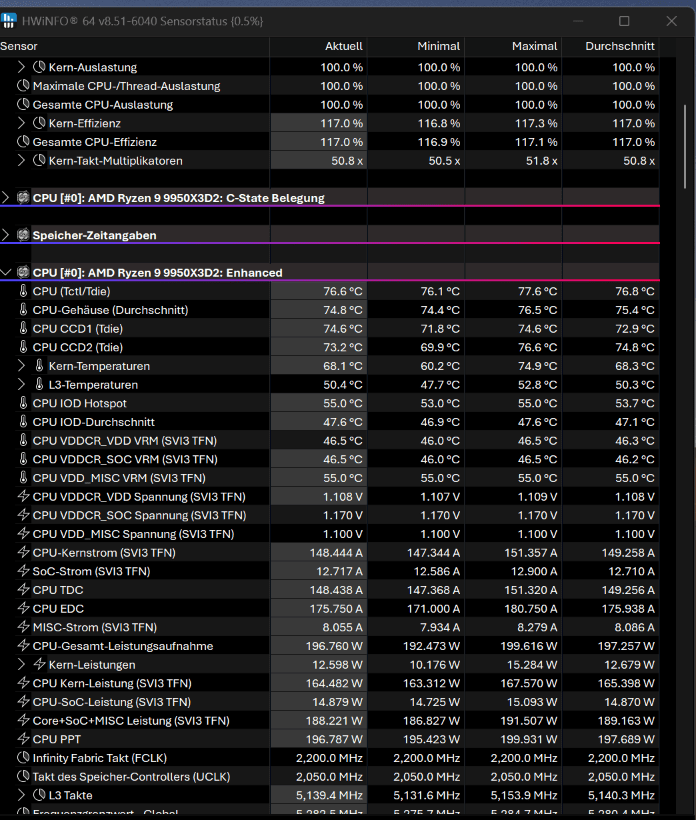Click the lightning icon next to CPU PPT
The image size is (696, 820).
pyautogui.click(x=23, y=739)
